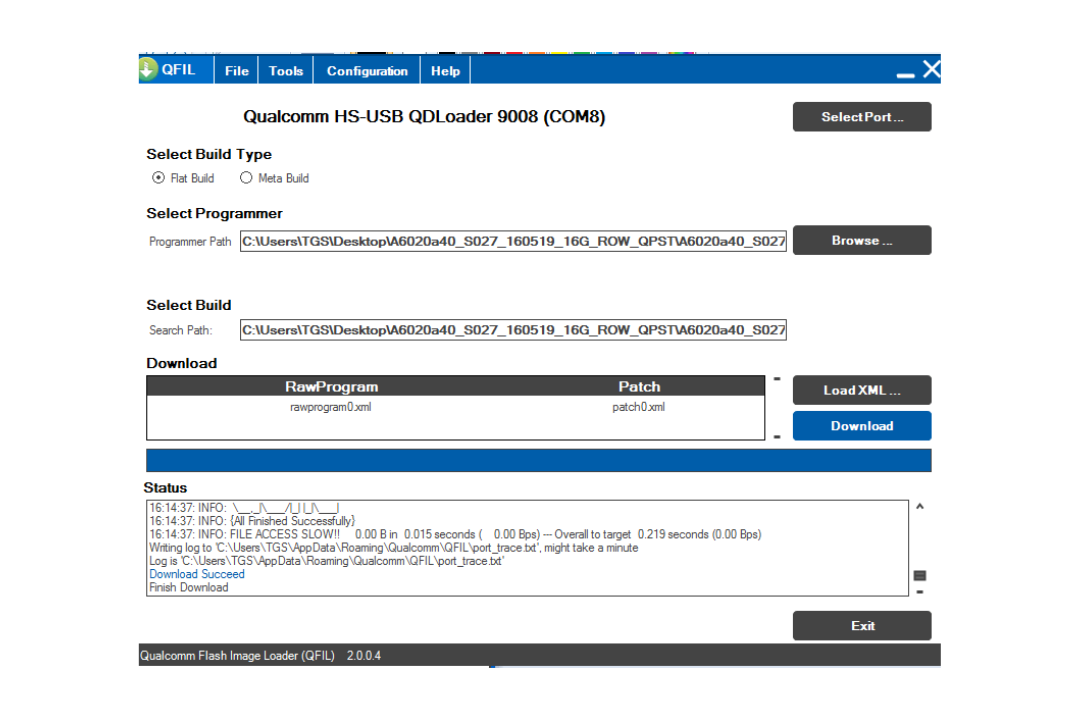The width and height of the screenshot is (1080, 720).
Task: Click the Patch column header
Action: [x=639, y=387]
